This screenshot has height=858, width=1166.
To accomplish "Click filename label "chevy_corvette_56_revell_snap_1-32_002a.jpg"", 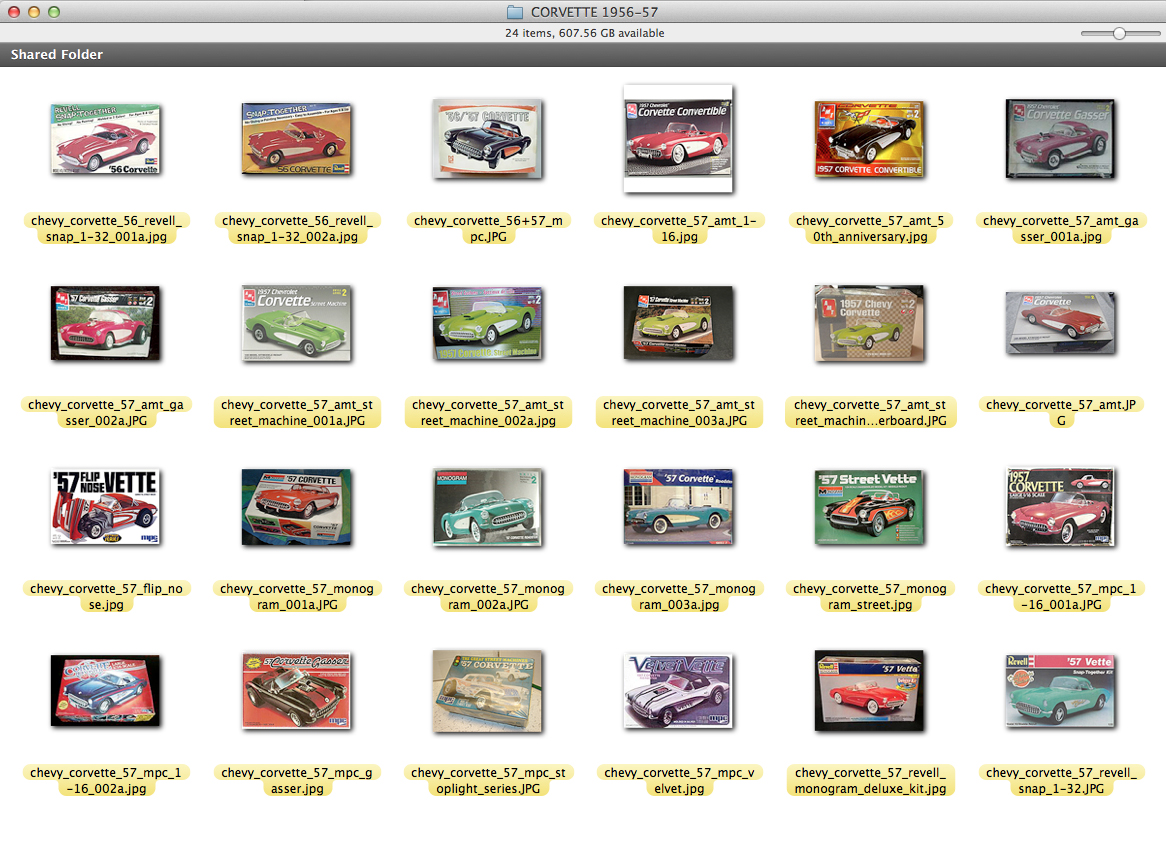I will click(297, 229).
